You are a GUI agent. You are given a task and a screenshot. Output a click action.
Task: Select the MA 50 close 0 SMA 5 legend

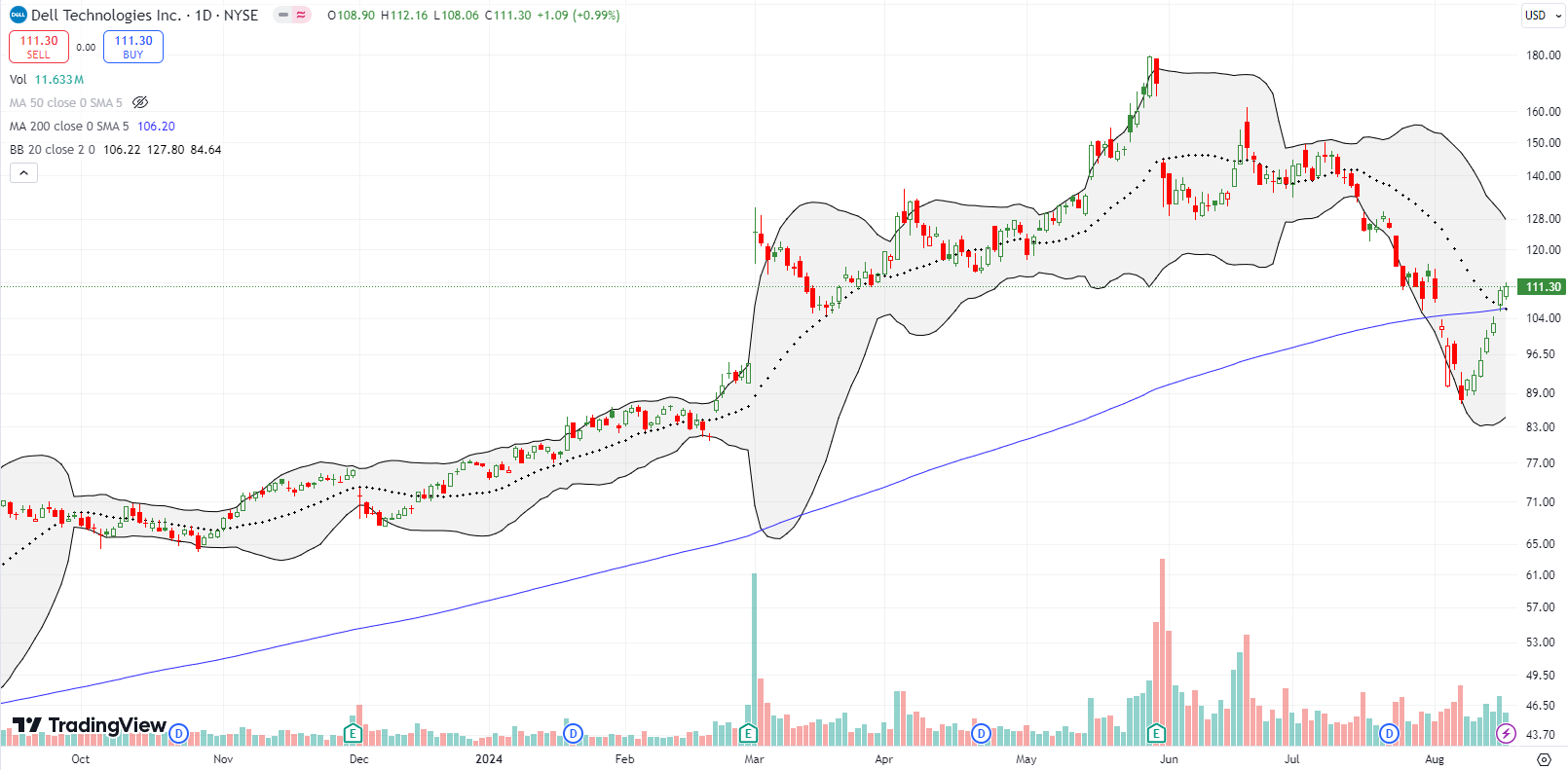tap(66, 102)
